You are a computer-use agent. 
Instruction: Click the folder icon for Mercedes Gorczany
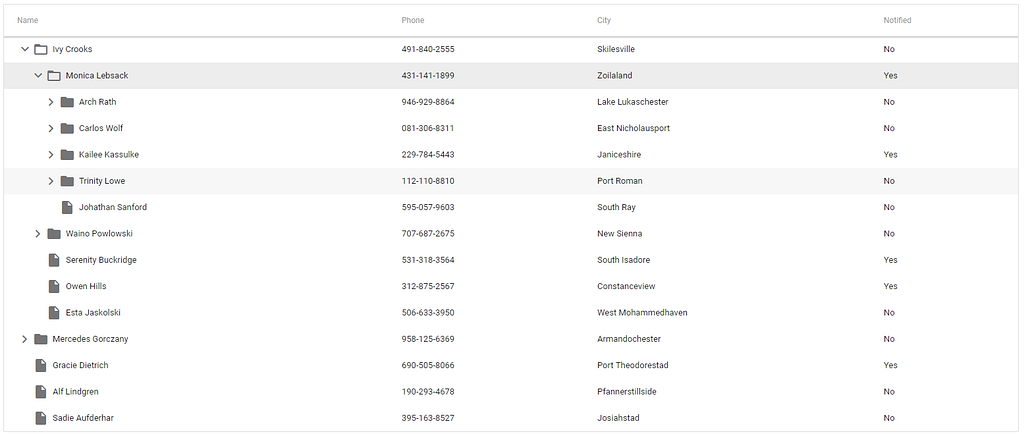(40, 339)
